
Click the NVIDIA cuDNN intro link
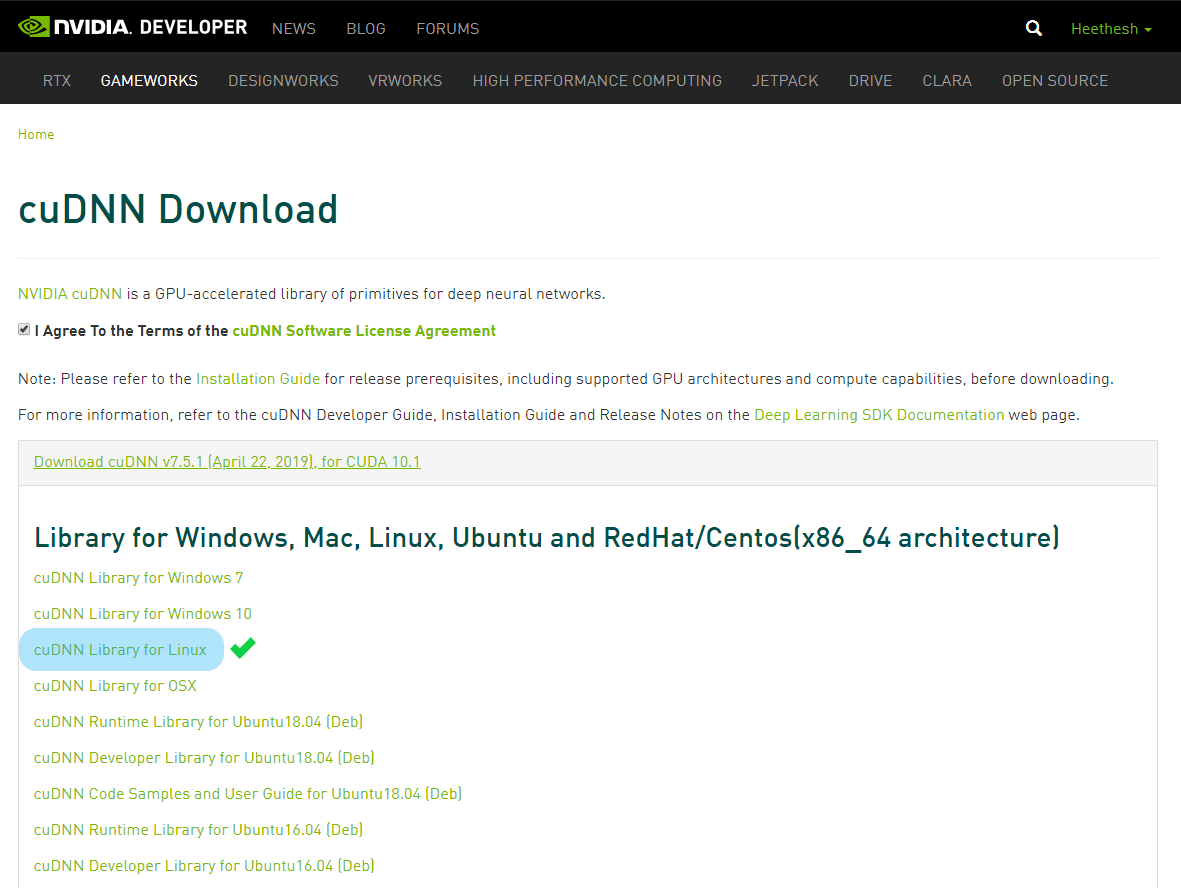70,294
